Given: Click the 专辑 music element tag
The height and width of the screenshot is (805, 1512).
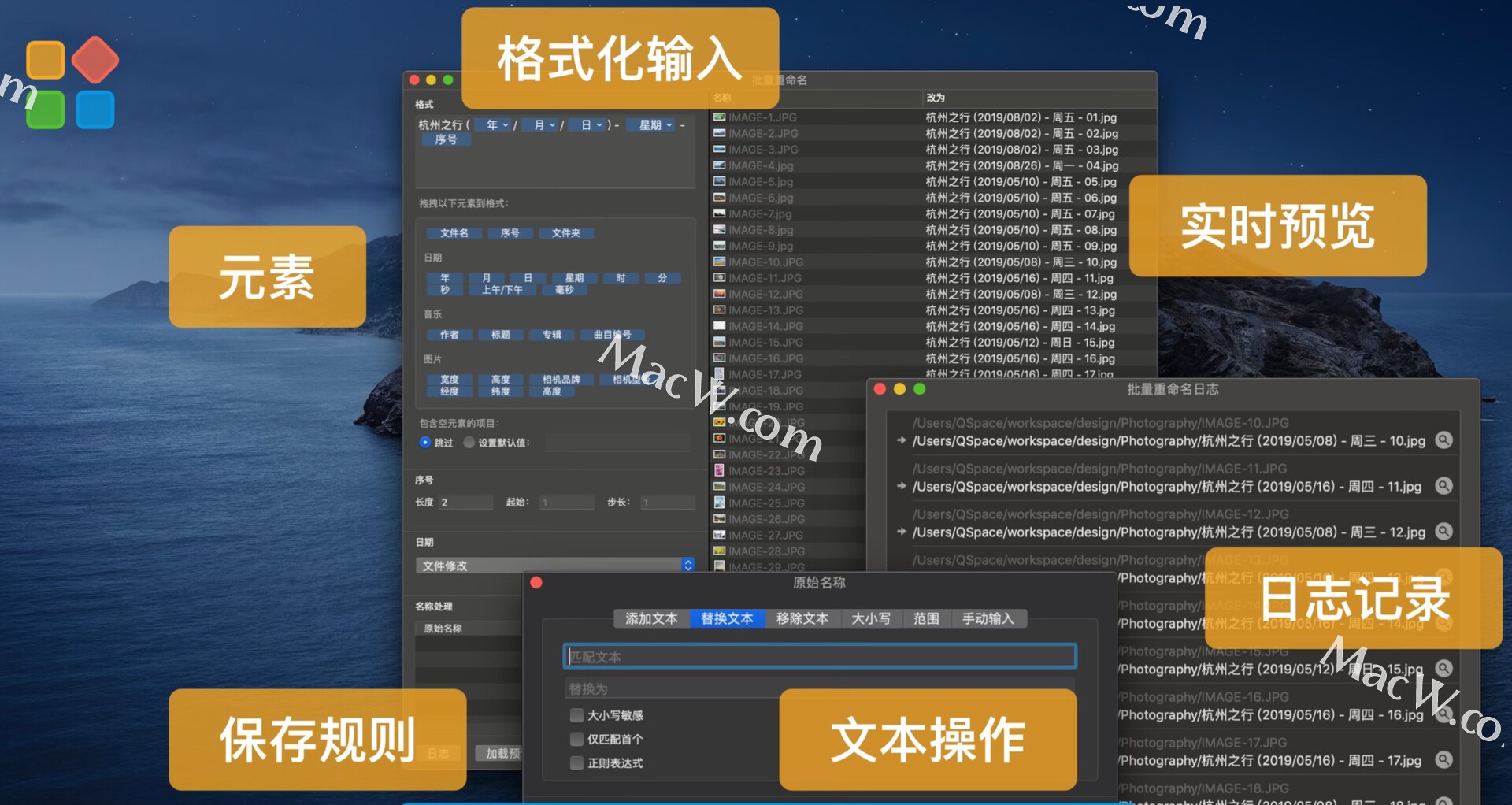Looking at the screenshot, I should pyautogui.click(x=552, y=335).
